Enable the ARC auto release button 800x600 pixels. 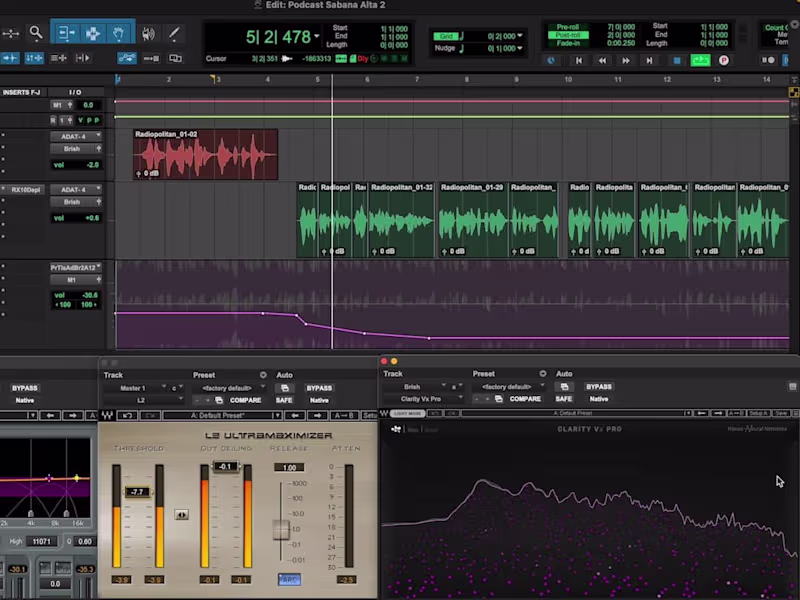[289, 579]
